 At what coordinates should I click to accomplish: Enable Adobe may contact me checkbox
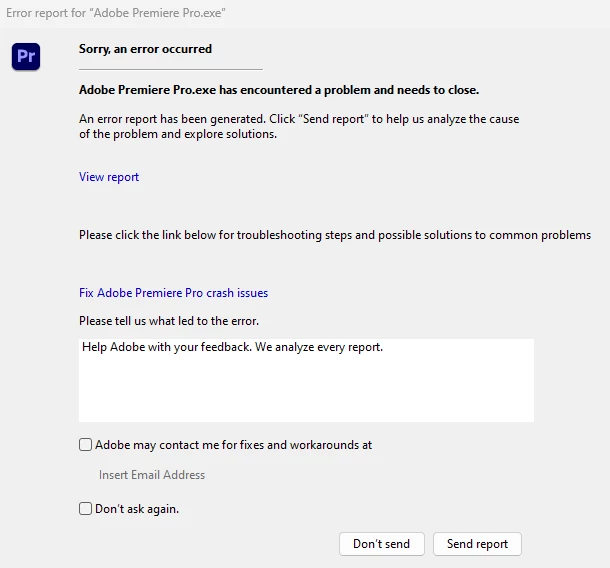86,444
